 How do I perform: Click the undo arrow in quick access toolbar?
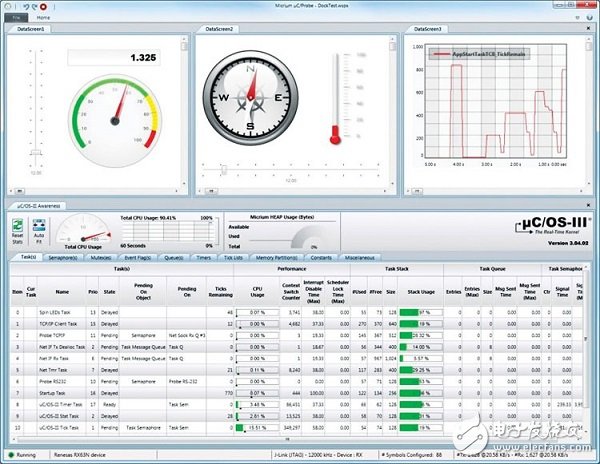(x=24, y=7)
